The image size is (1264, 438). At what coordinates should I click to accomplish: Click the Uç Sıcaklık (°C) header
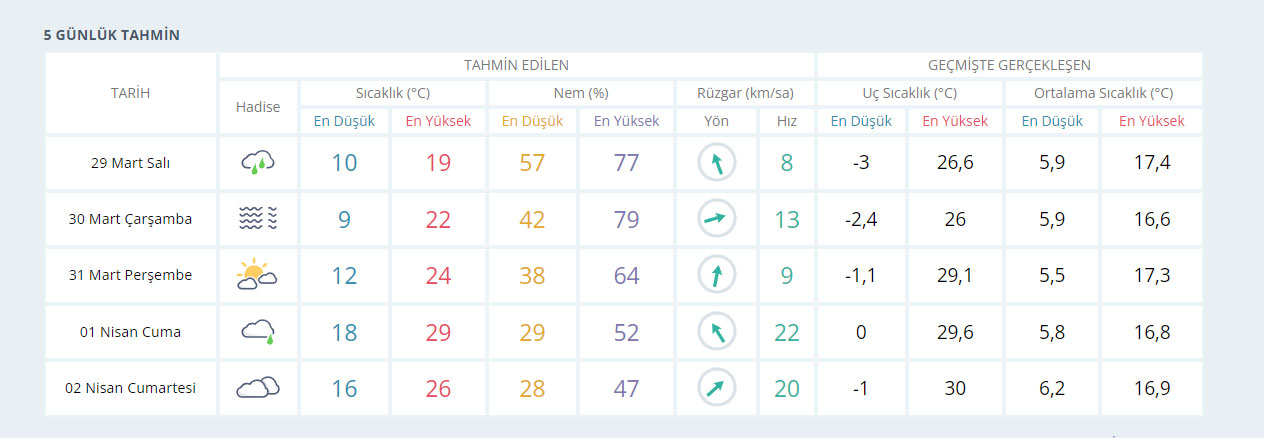(910, 93)
